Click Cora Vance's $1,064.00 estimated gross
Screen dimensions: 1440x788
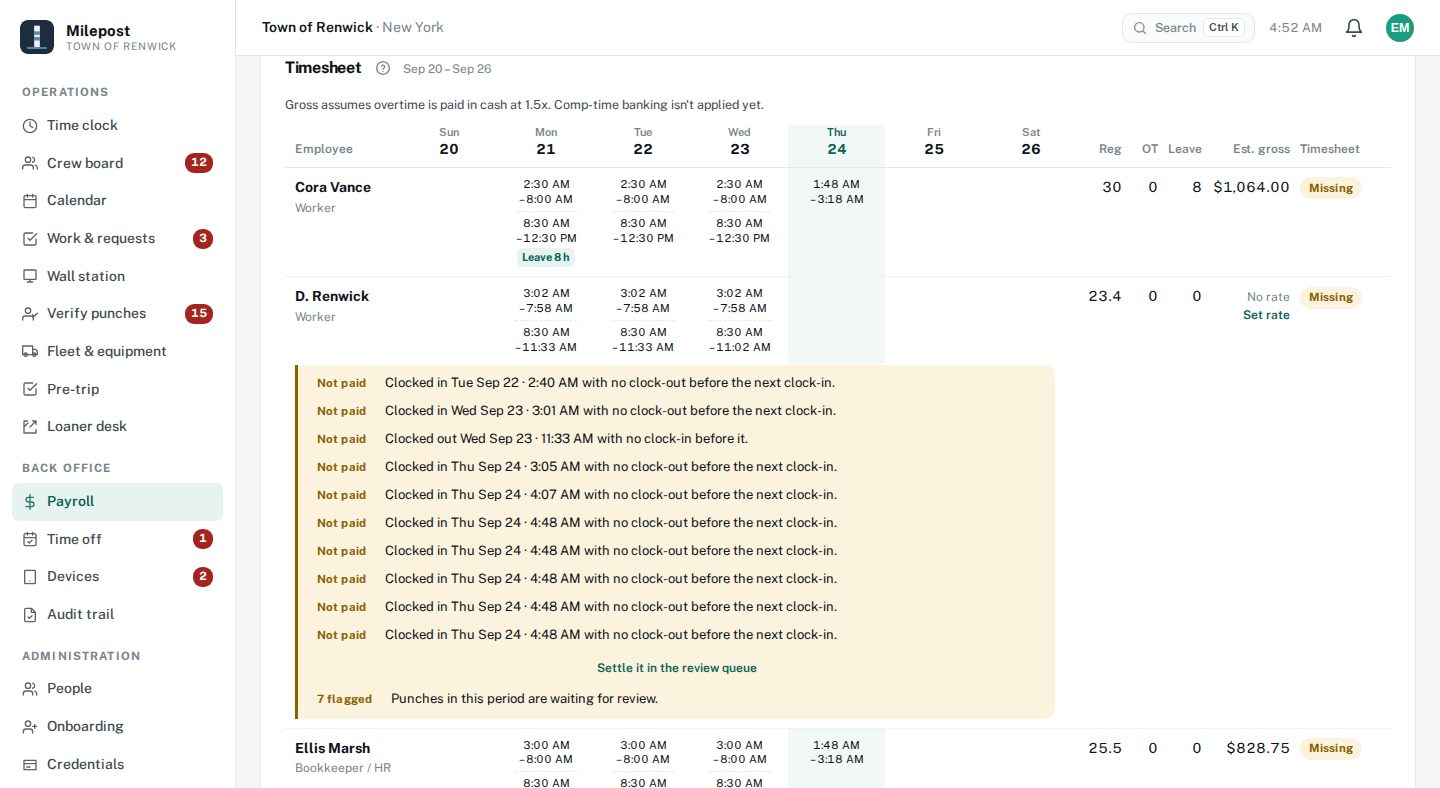click(x=1251, y=187)
